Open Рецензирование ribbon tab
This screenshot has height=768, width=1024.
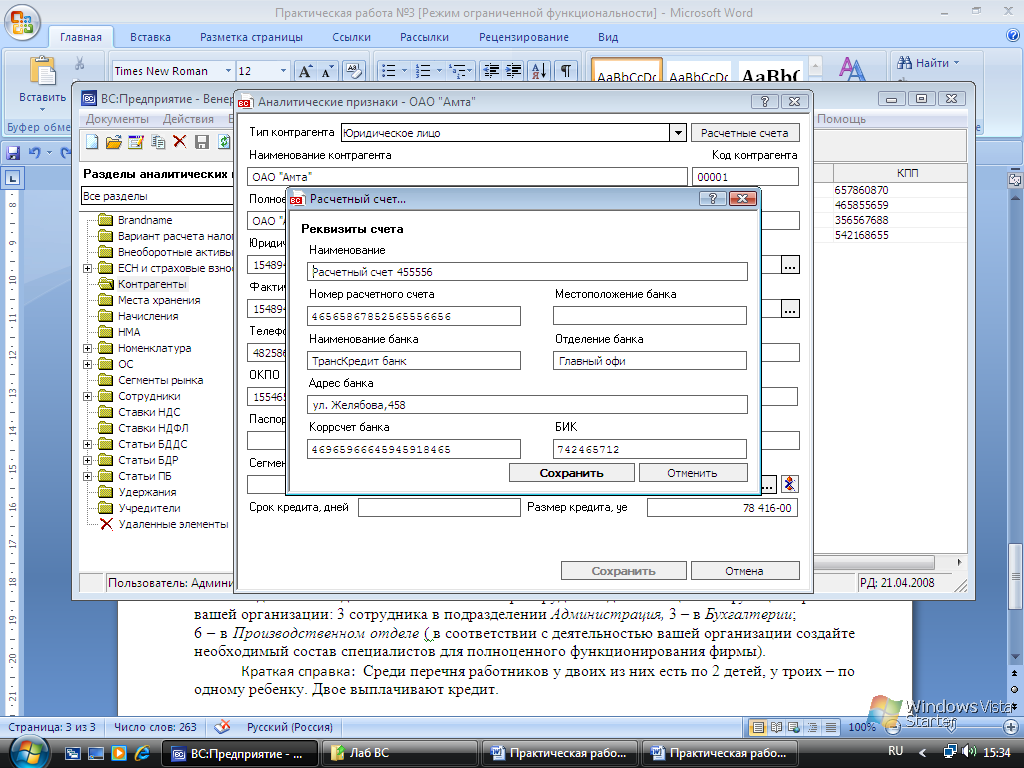coord(524,37)
